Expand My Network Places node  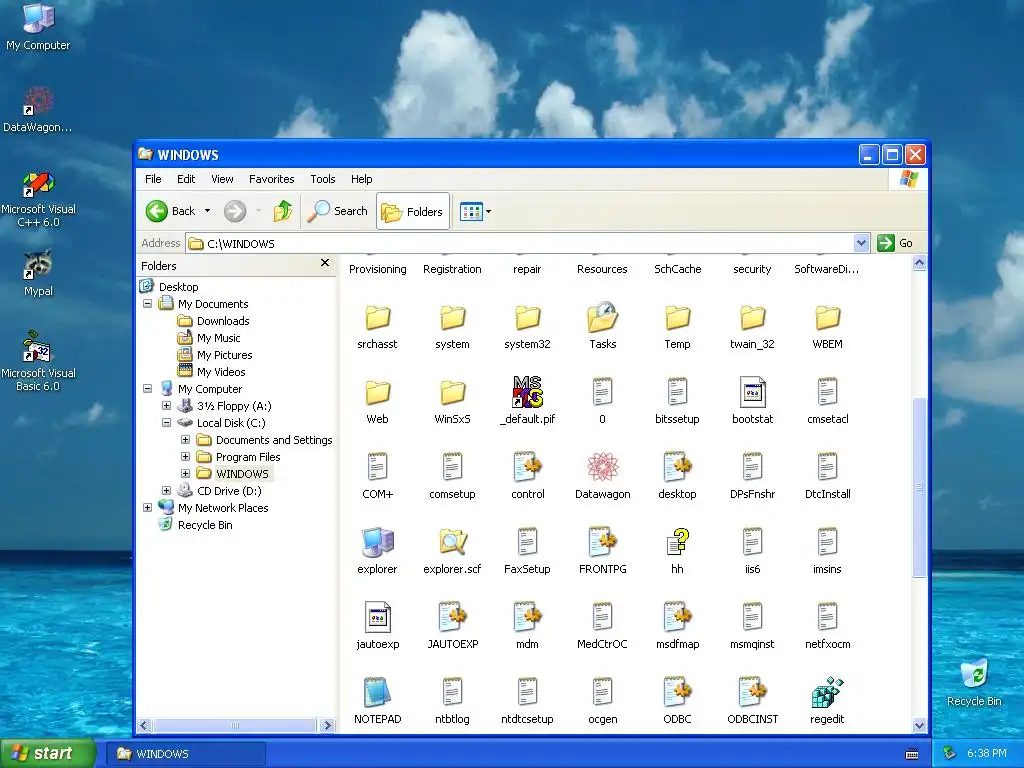click(x=148, y=507)
